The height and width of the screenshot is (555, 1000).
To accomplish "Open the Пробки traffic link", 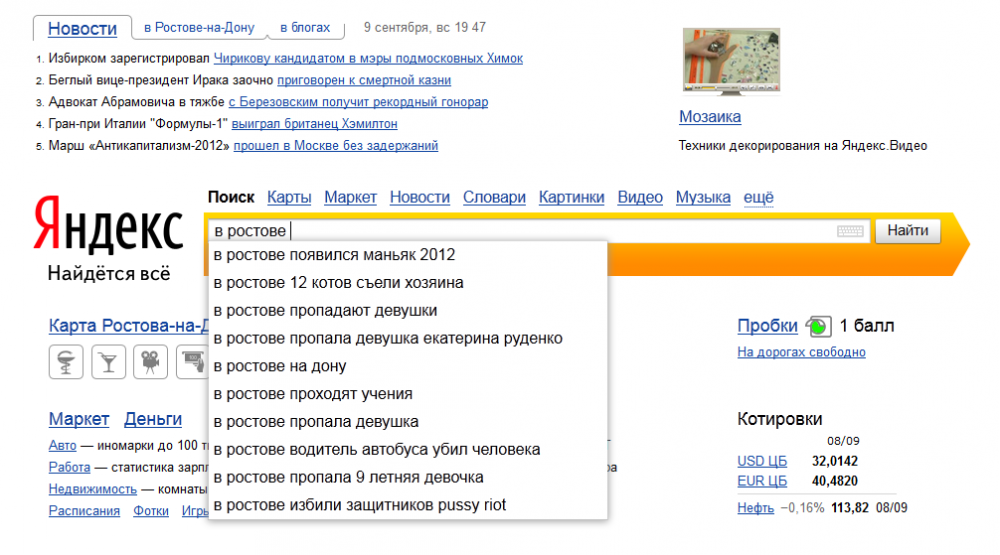I will (767, 326).
